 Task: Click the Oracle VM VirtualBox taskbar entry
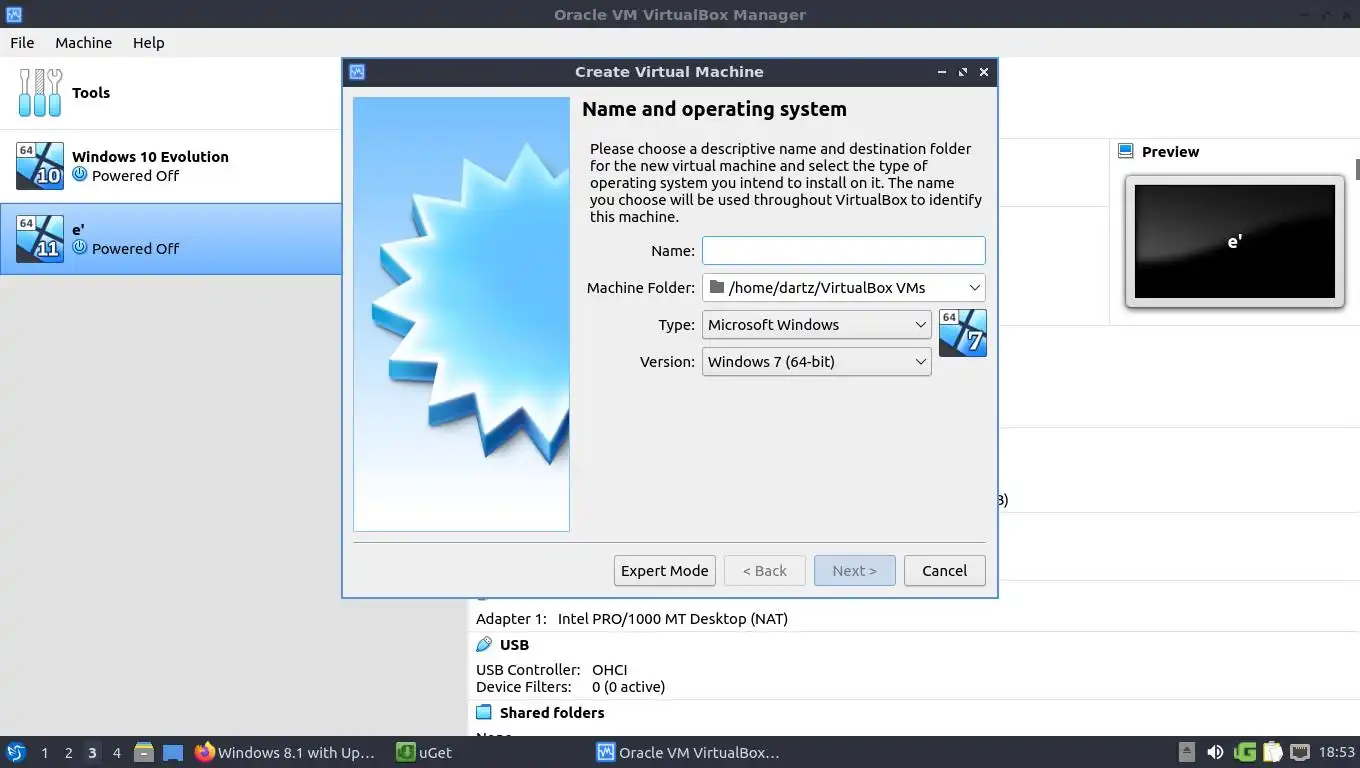coord(688,752)
